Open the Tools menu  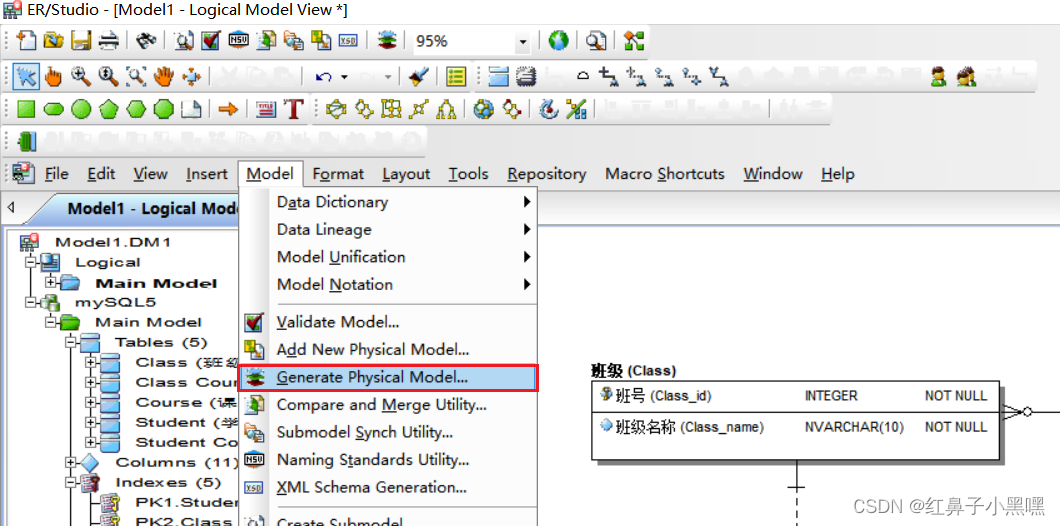pos(468,174)
